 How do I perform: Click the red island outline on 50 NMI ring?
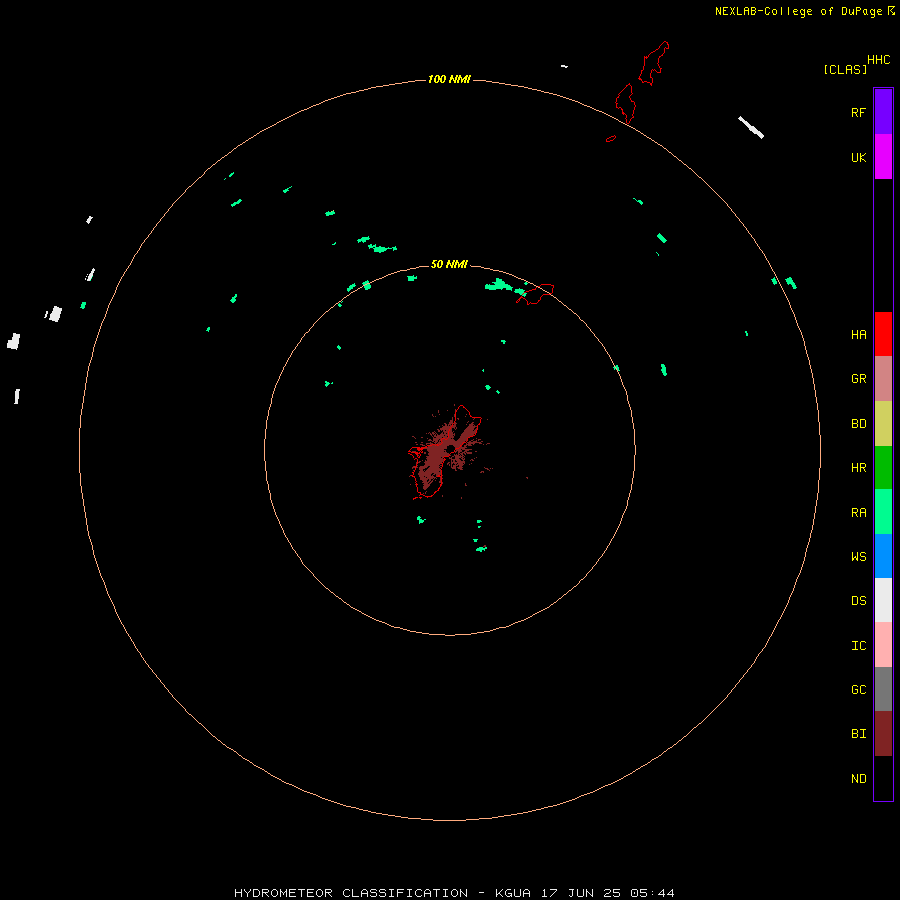point(536,293)
